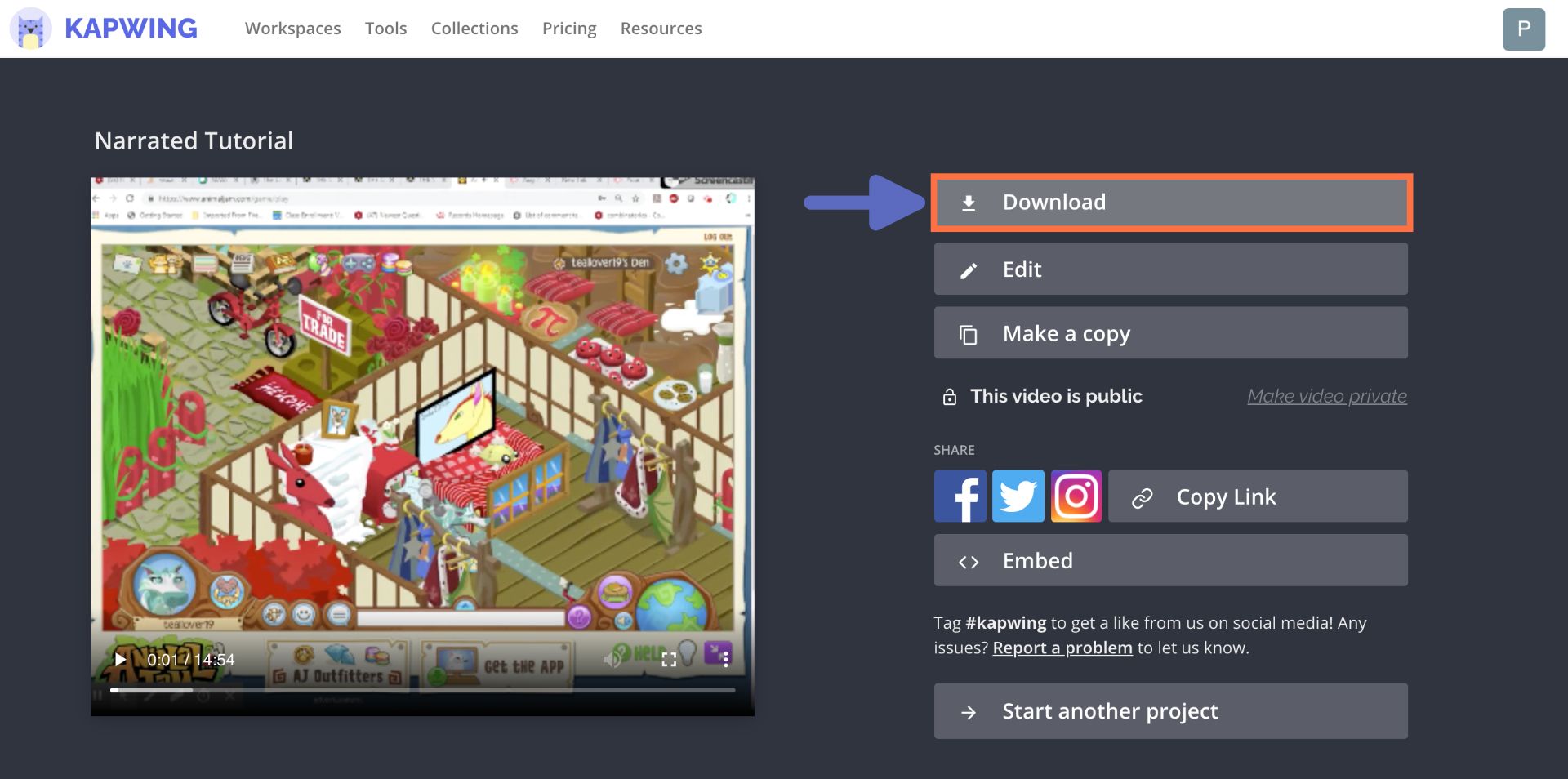Viewport: 1568px width, 779px height.
Task: Start another project
Action: 1170,711
